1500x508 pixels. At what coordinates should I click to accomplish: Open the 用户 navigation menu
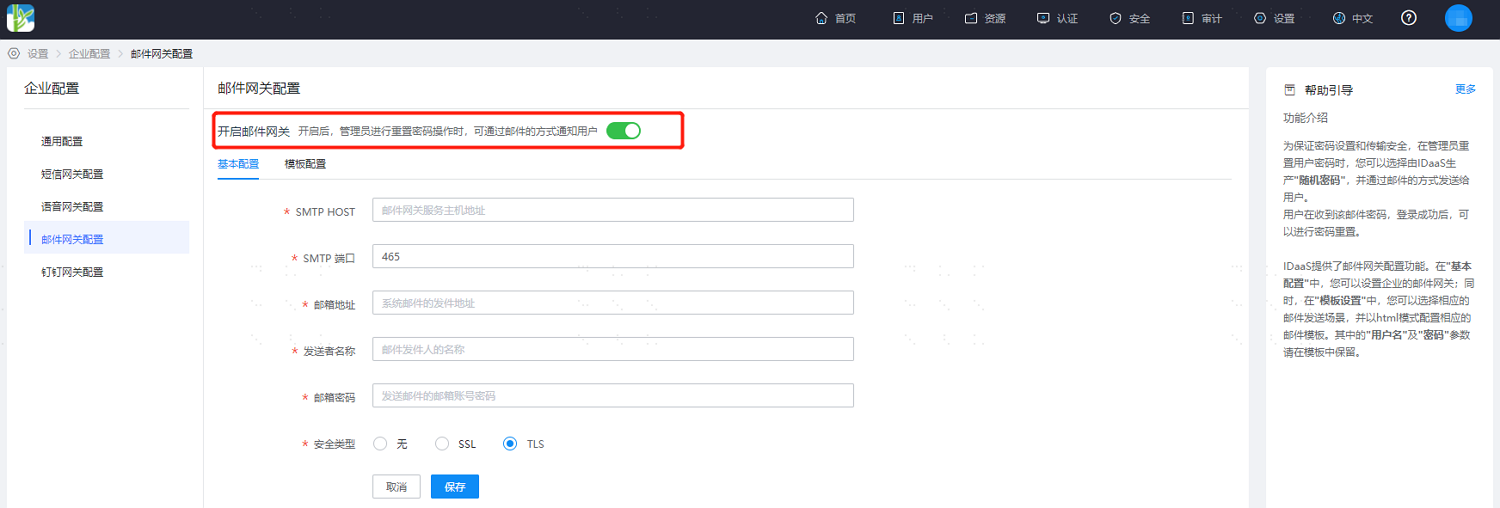point(912,18)
